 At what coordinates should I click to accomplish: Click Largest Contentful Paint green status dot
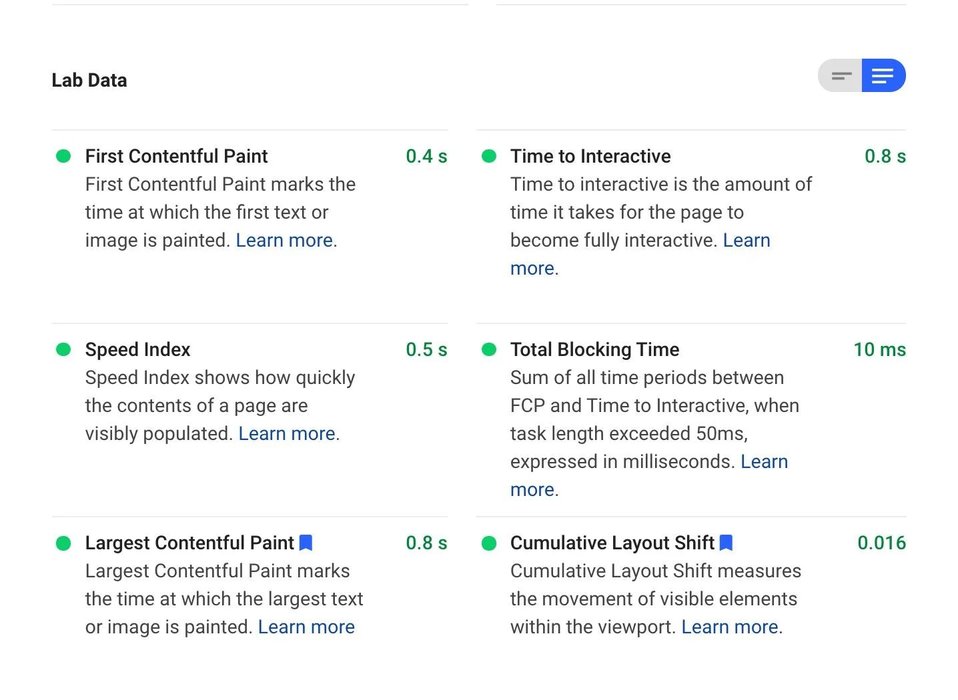pos(63,543)
